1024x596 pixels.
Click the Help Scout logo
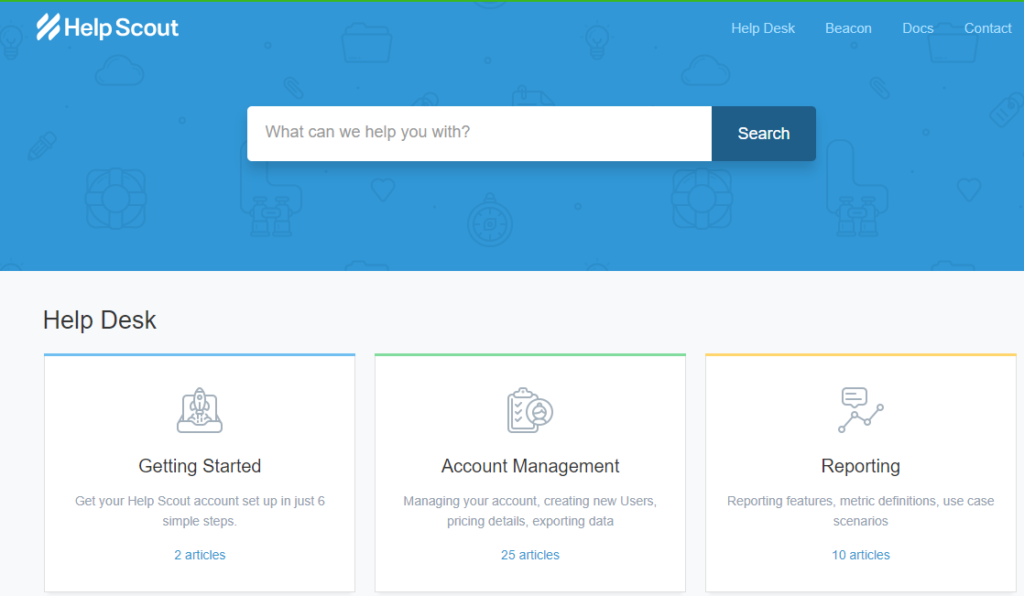pos(107,27)
